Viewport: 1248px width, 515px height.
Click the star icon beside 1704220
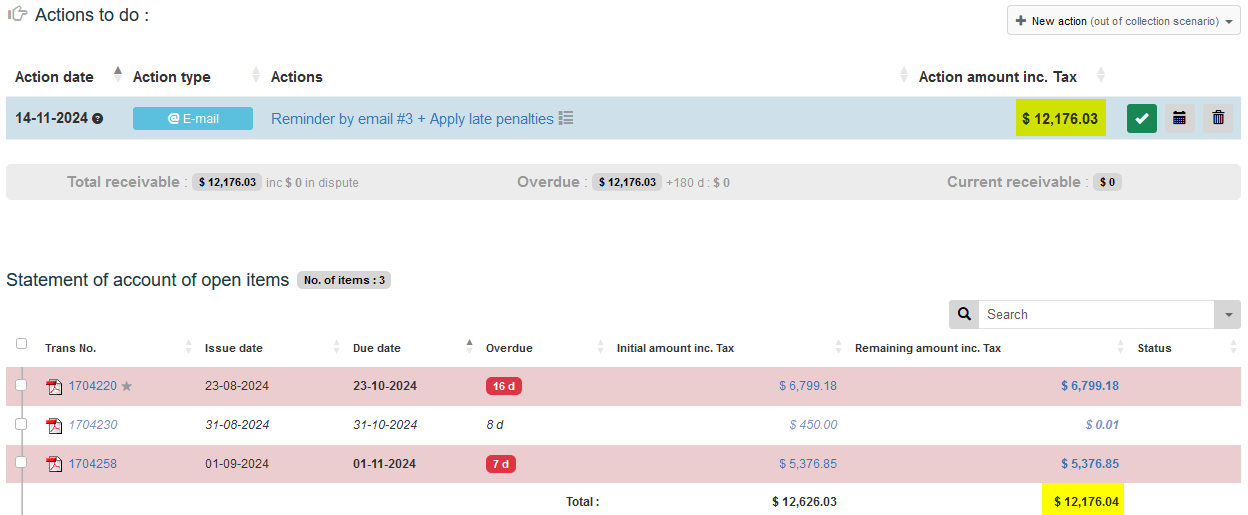127,386
